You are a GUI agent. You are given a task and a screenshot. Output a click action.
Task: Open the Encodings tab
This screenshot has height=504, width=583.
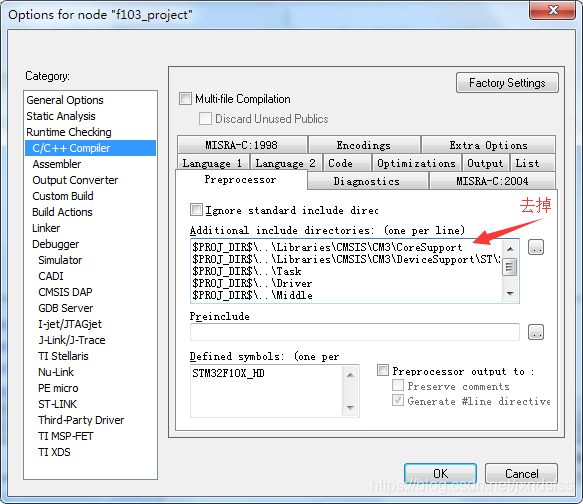pyautogui.click(x=364, y=145)
